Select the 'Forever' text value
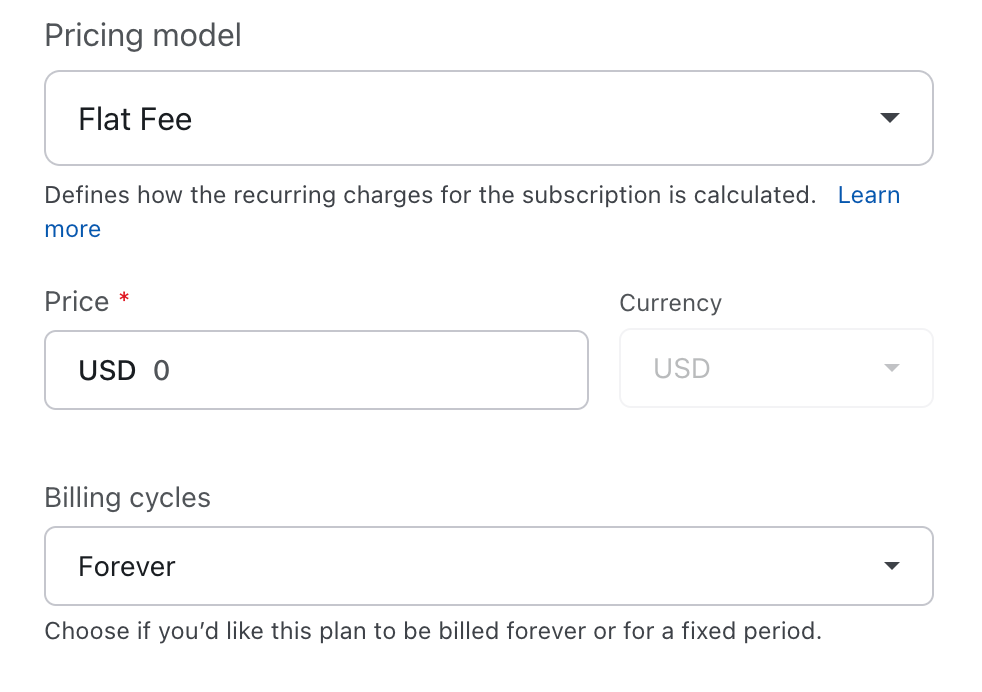 point(127,567)
